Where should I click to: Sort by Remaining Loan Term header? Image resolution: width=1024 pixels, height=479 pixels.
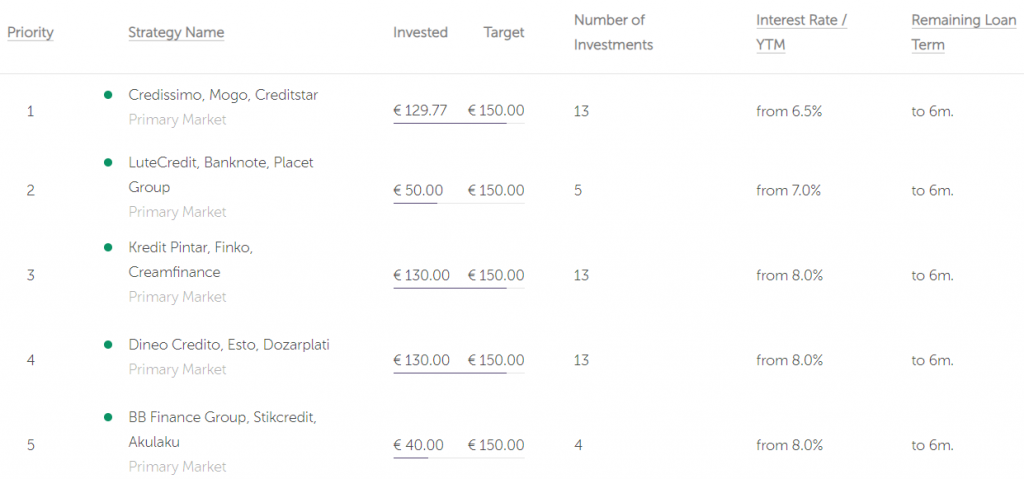point(964,33)
